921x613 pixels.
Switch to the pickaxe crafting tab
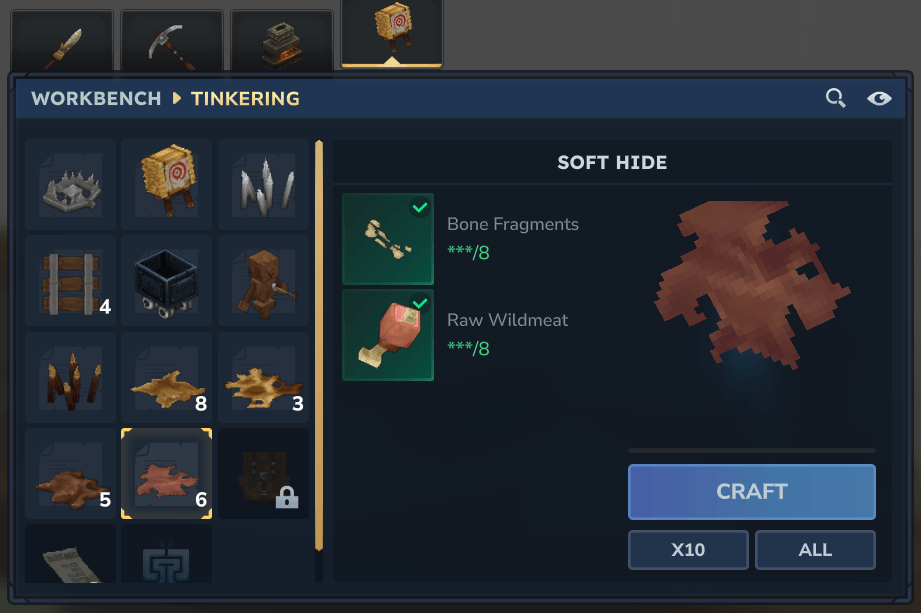click(x=172, y=41)
